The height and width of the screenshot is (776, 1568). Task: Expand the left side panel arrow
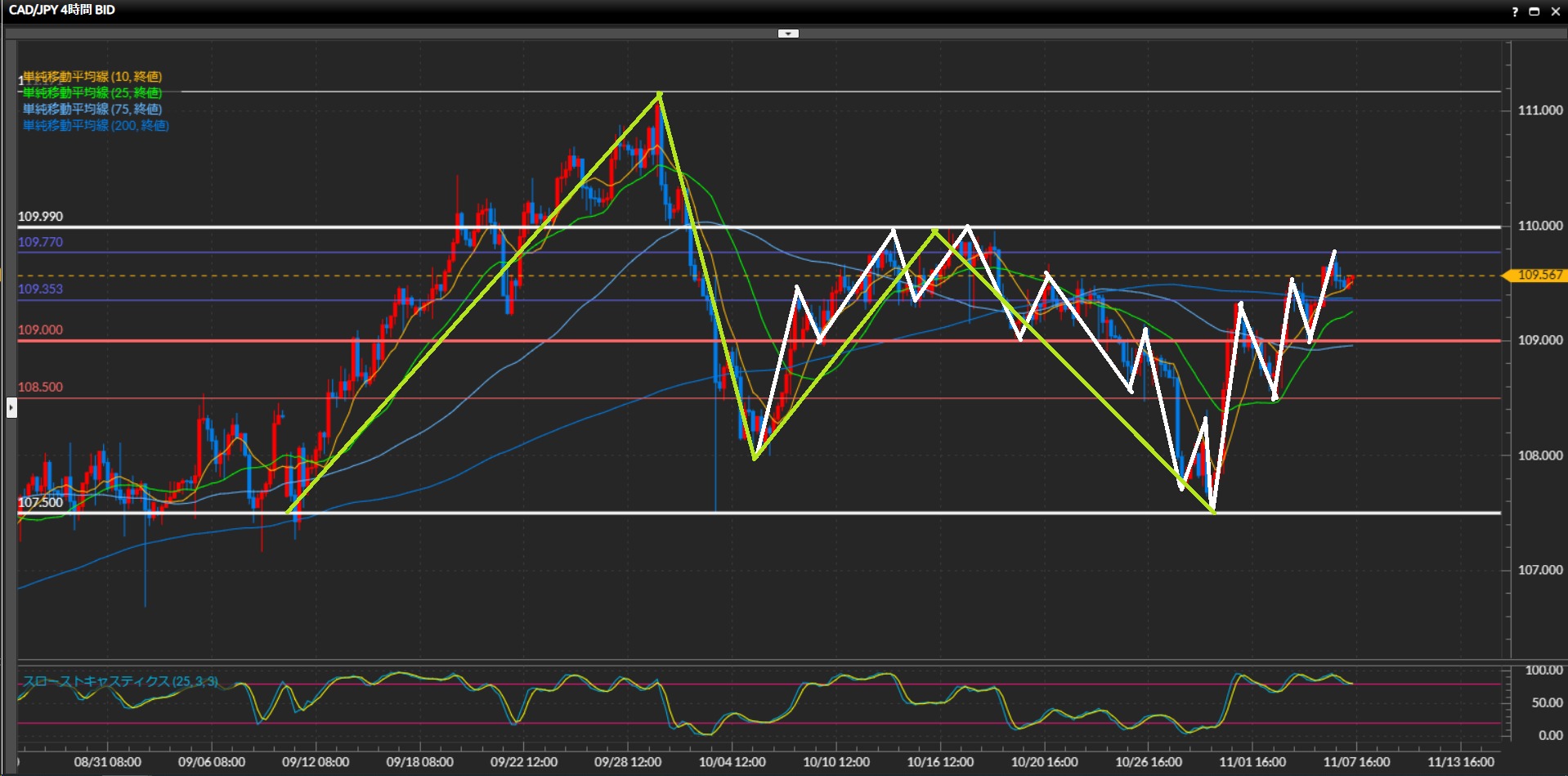(x=11, y=406)
